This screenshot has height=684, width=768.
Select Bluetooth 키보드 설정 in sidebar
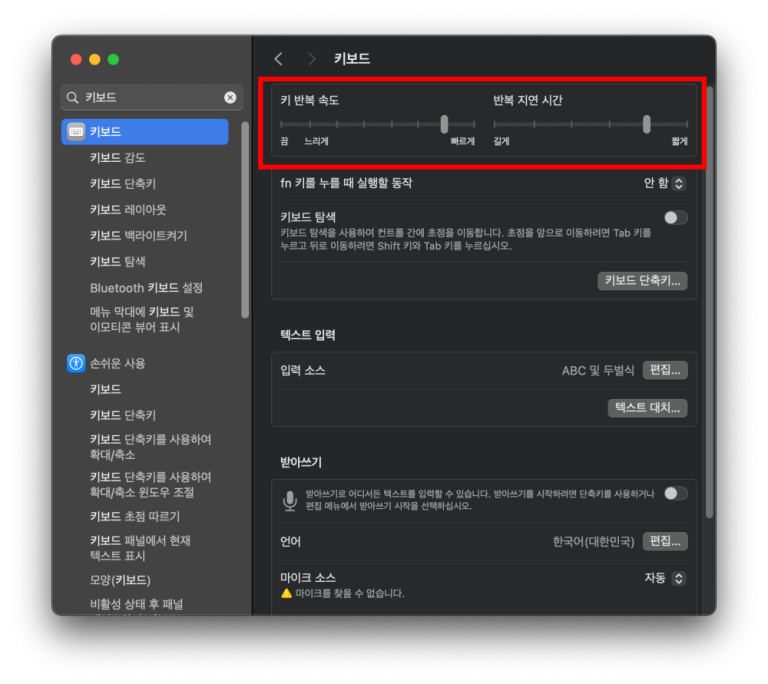pos(146,288)
